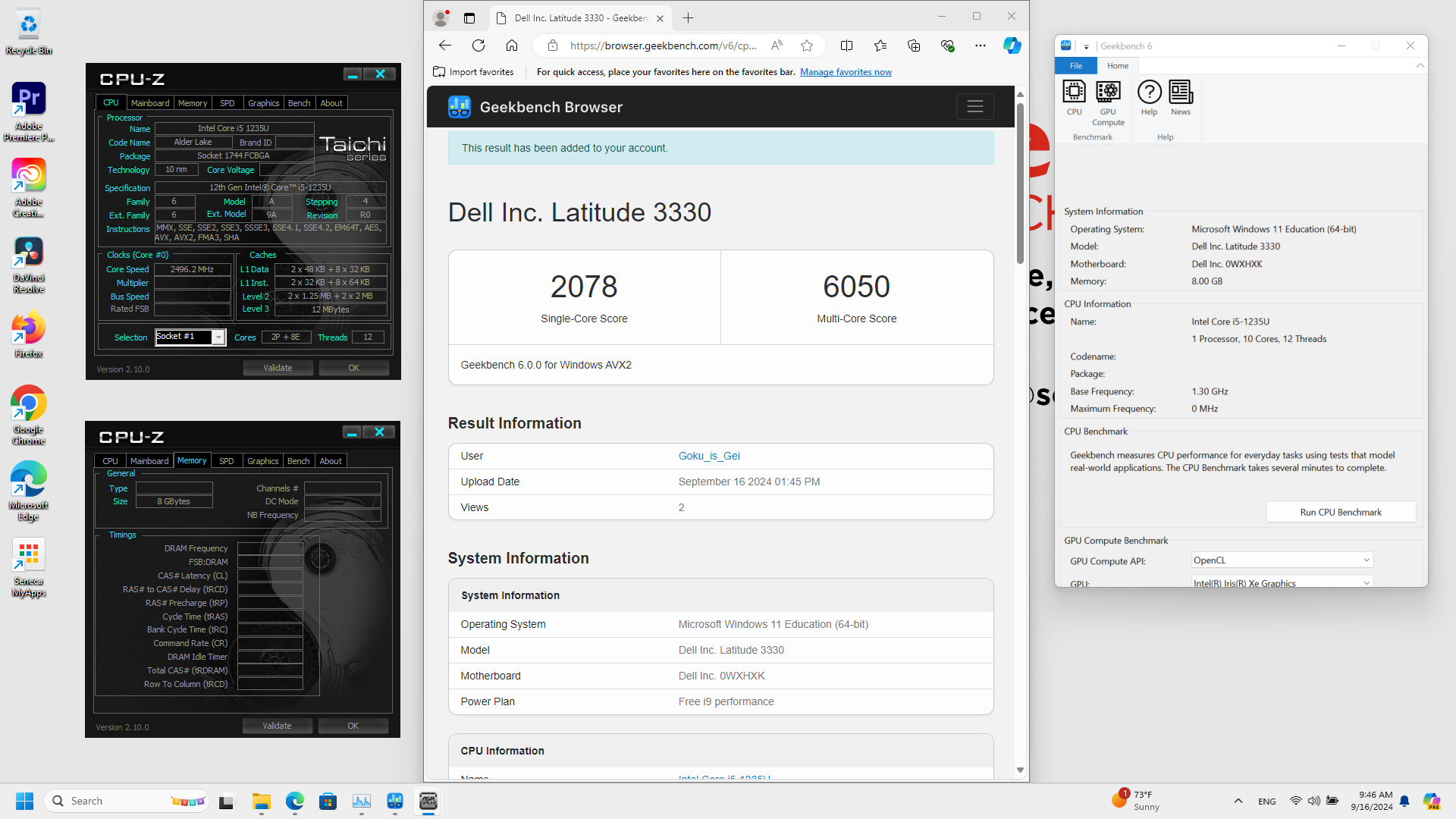Show hidden system tray icons chevron
This screenshot has height=819, width=1456.
[1238, 801]
